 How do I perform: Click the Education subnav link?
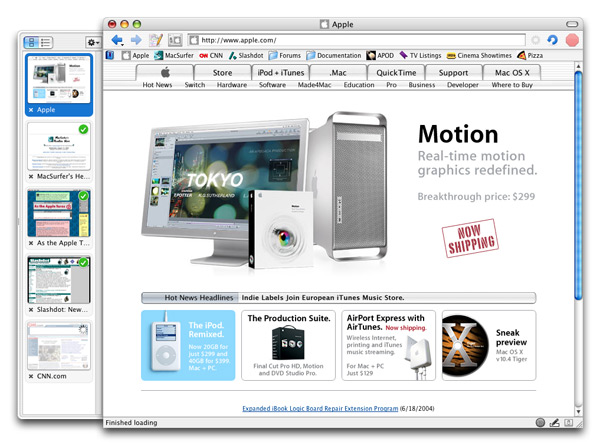pyautogui.click(x=359, y=85)
